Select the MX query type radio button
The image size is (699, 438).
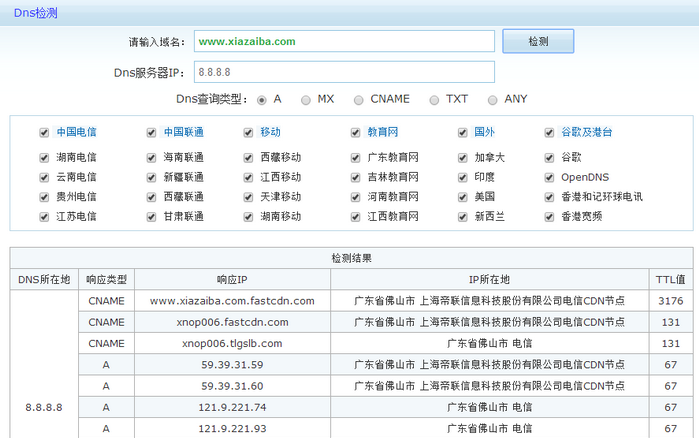306,100
